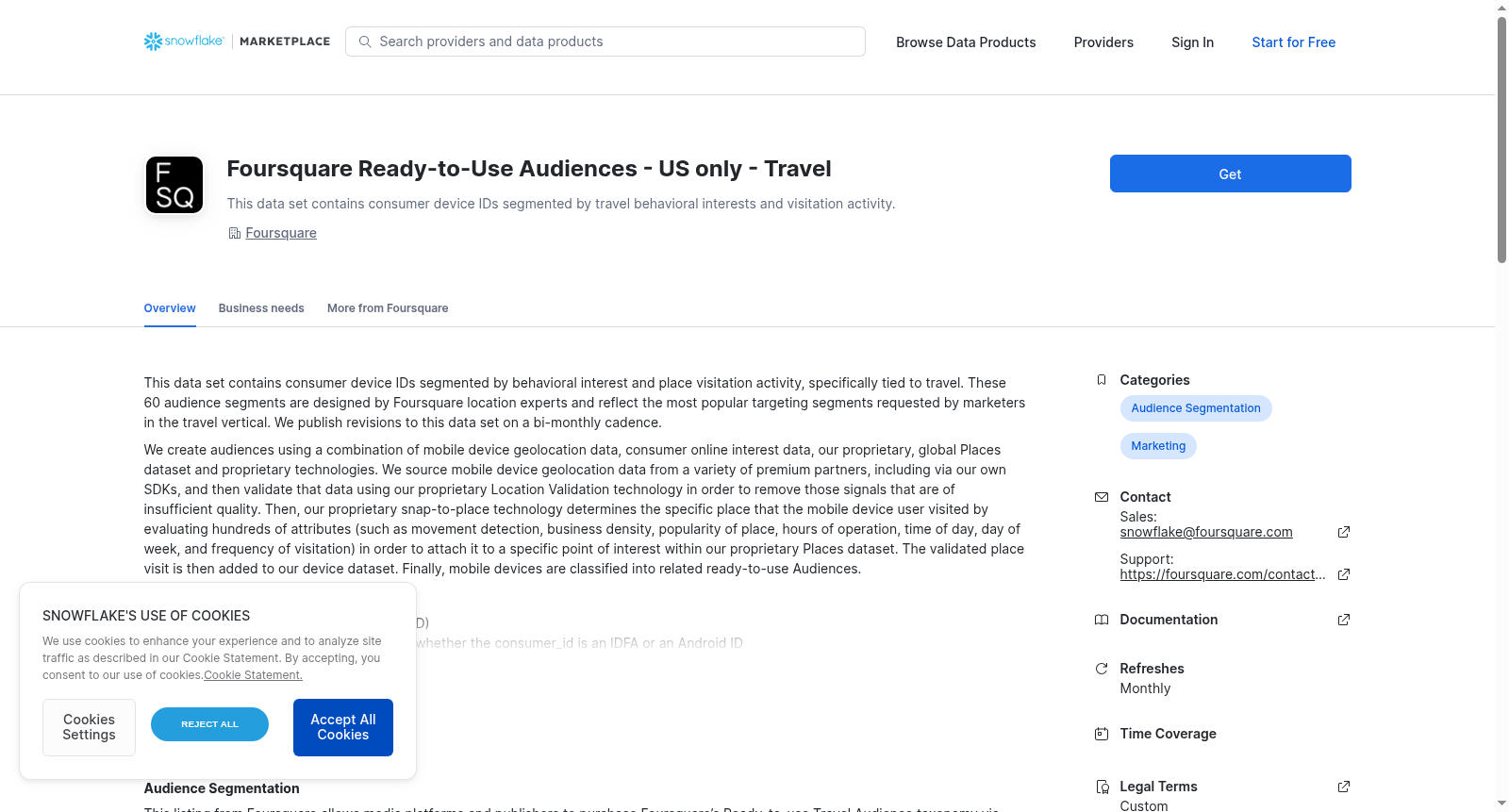Select the Overview tab
This screenshot has width=1509, height=812.
(x=170, y=308)
